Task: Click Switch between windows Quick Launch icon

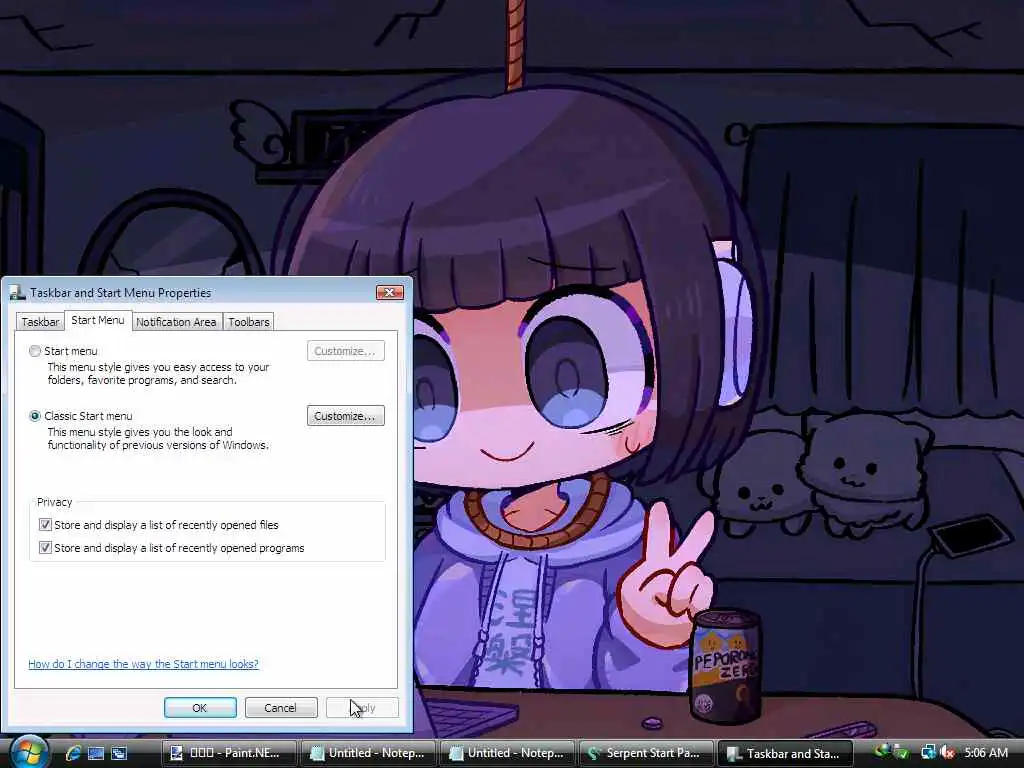Action: pos(119,753)
